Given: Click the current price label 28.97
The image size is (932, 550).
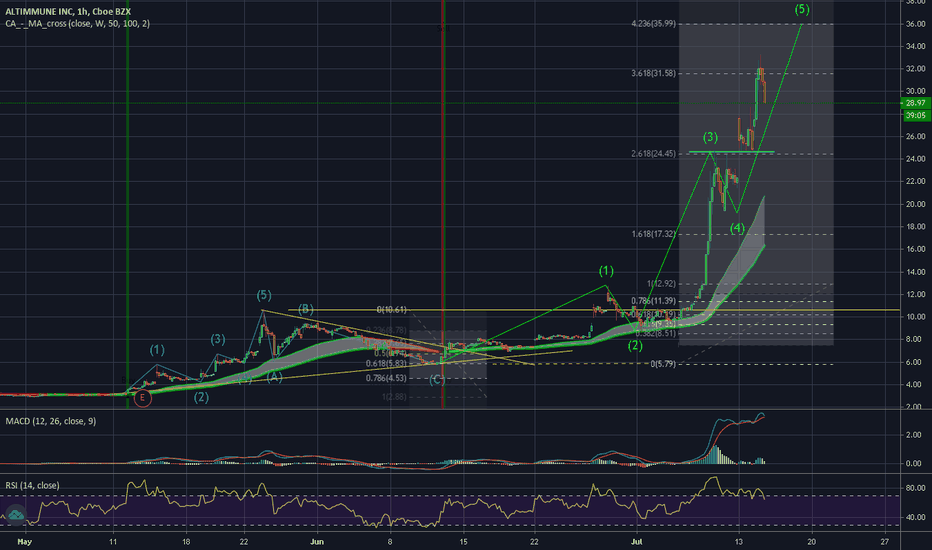Looking at the screenshot, I should [915, 103].
